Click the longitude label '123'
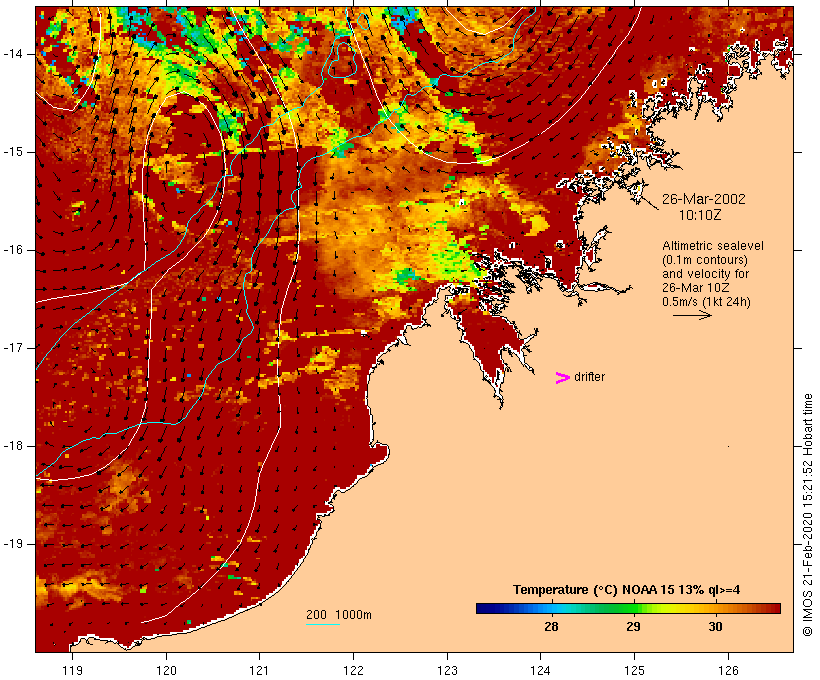The width and height of the screenshot is (820, 680). pos(447,671)
